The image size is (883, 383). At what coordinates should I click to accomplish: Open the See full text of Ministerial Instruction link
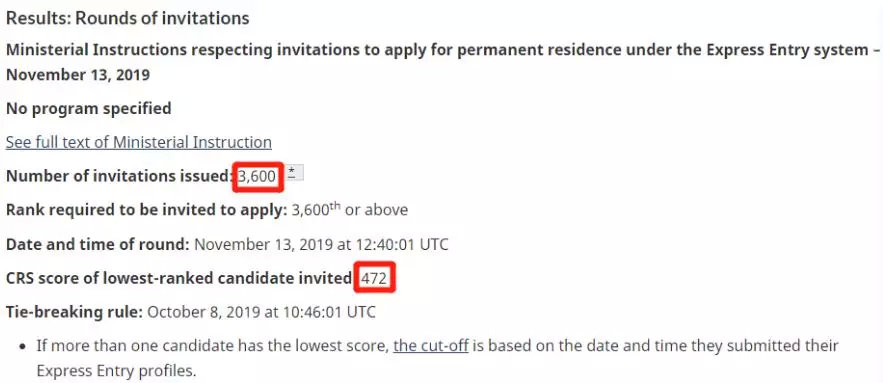coord(139,142)
